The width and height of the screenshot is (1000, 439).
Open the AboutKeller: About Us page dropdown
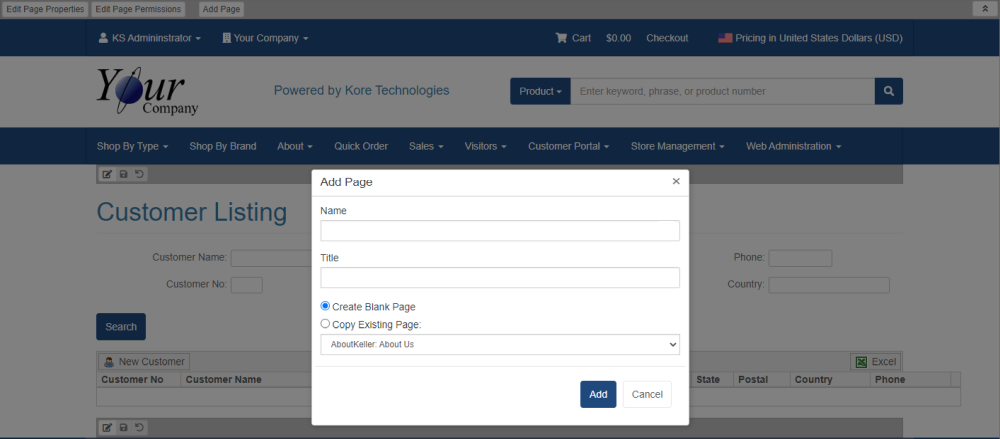point(500,344)
